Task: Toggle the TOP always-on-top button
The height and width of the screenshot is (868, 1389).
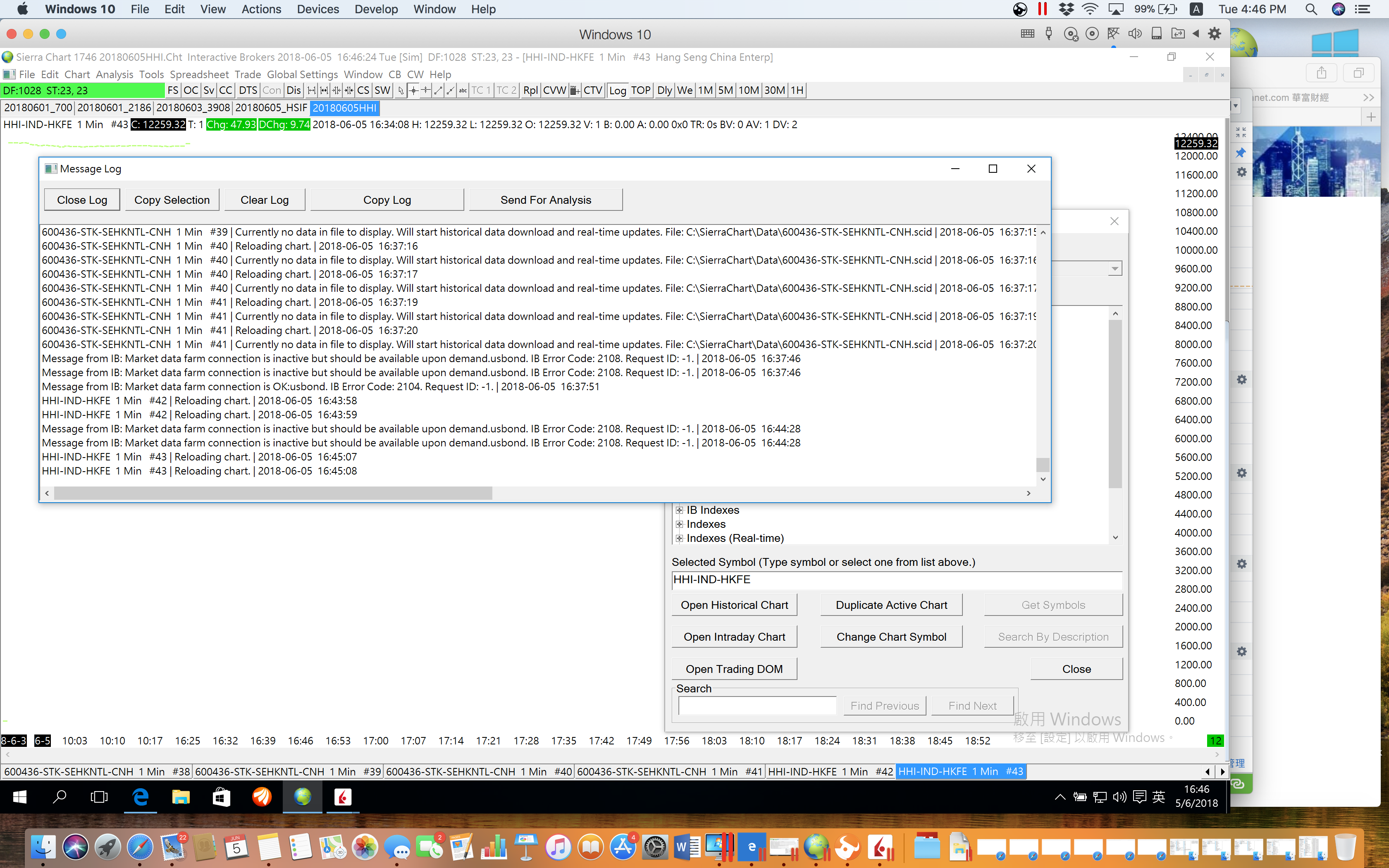Action: 640,90
